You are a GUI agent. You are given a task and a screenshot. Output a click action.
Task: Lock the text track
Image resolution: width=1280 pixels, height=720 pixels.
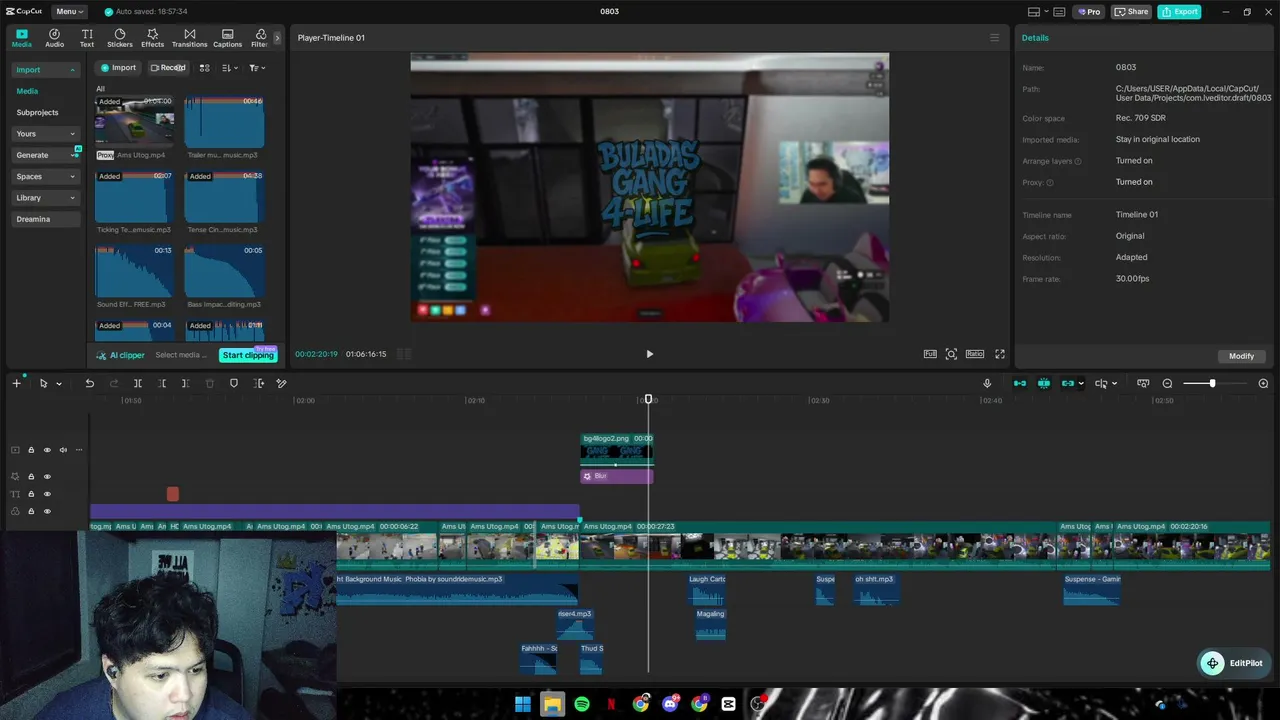(31, 494)
